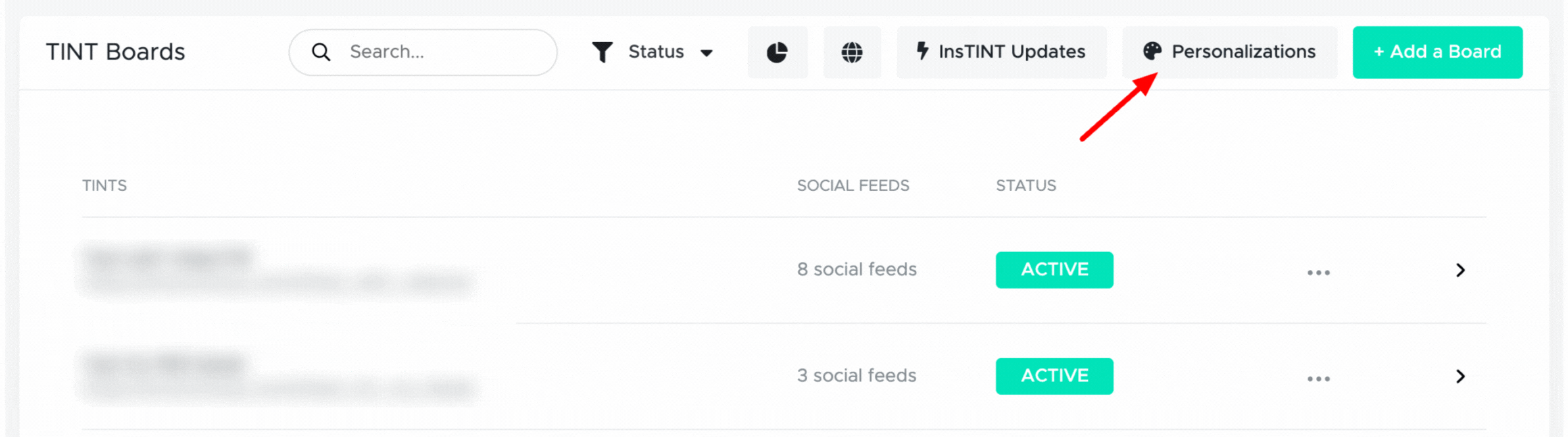The width and height of the screenshot is (1568, 437).
Task: Click the funnel filter icon
Action: click(x=602, y=52)
